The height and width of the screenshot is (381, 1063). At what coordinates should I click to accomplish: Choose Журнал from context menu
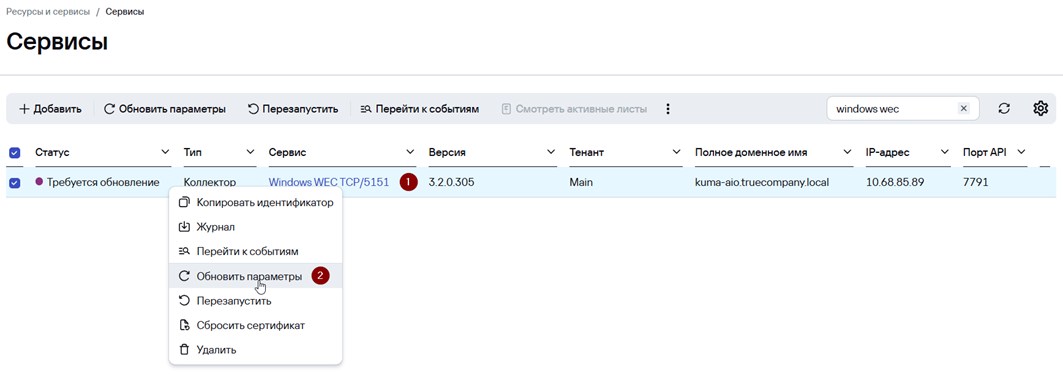pos(255,227)
